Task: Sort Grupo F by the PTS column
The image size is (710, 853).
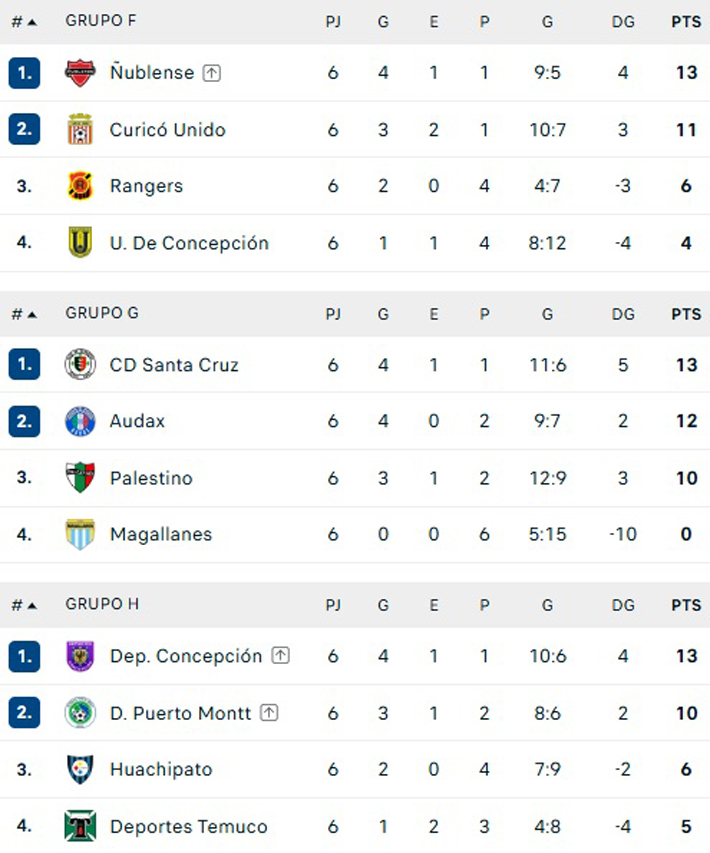Action: pyautogui.click(x=686, y=22)
